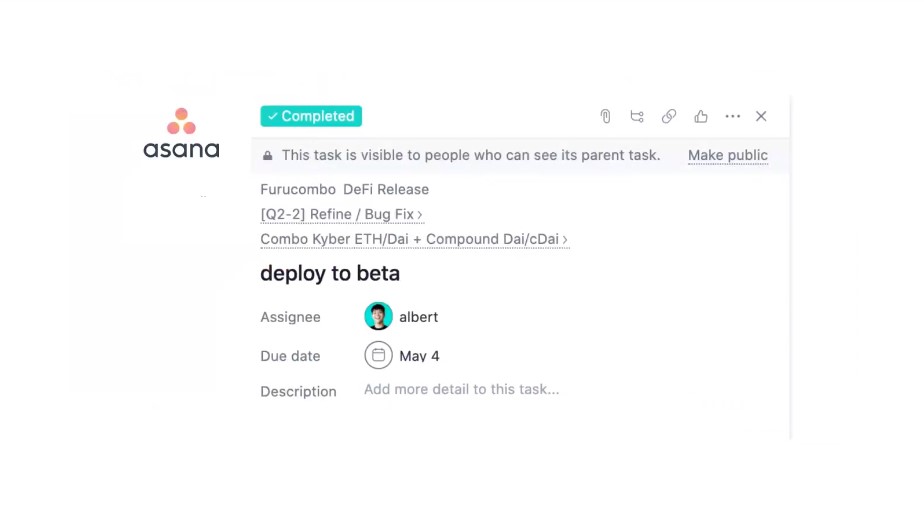Click the paperclip attachment icon
This screenshot has height=523, width=924.
(x=605, y=116)
